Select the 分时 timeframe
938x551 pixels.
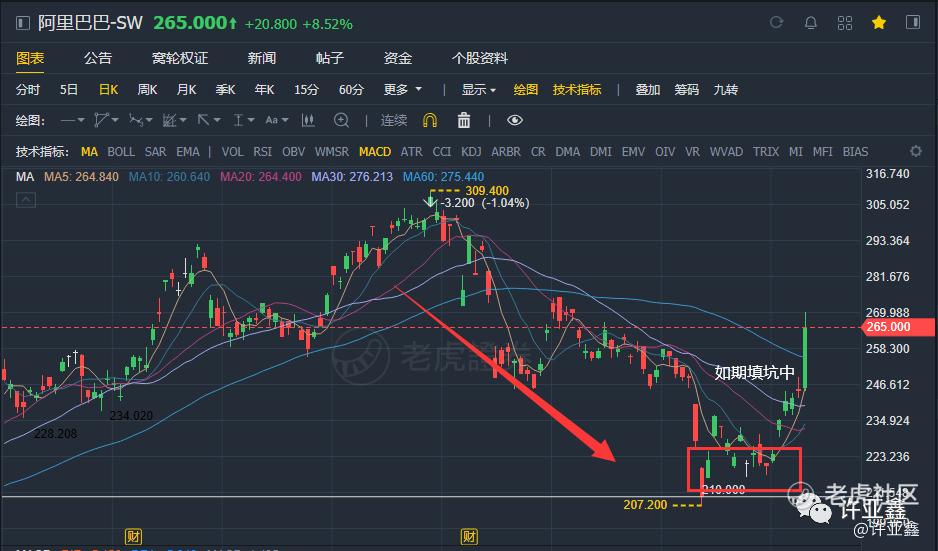[28, 90]
